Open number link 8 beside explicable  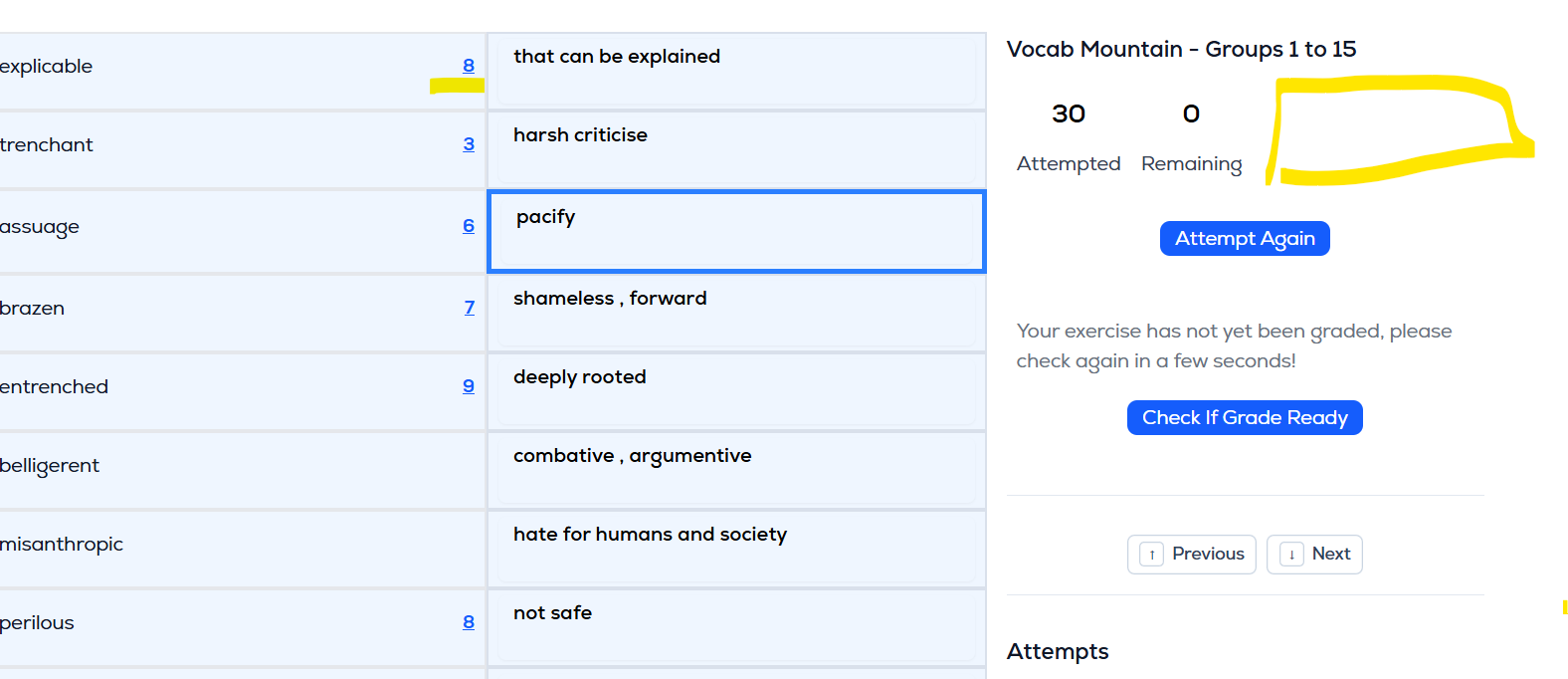tap(469, 66)
